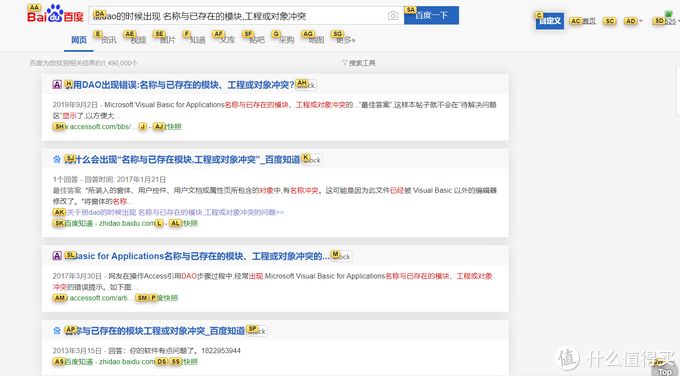Switch to the 视频 tab
This screenshot has height=376, width=680.
[x=138, y=40]
